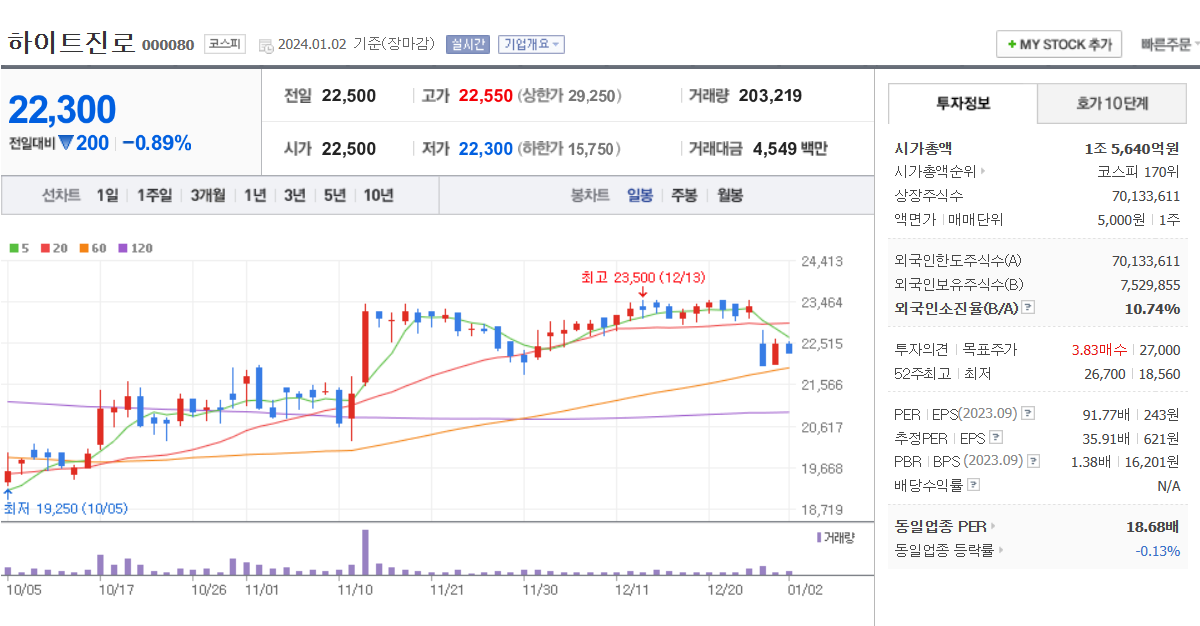The height and width of the screenshot is (626, 1200).
Task: Click the stock code 000080
Action: tap(168, 45)
